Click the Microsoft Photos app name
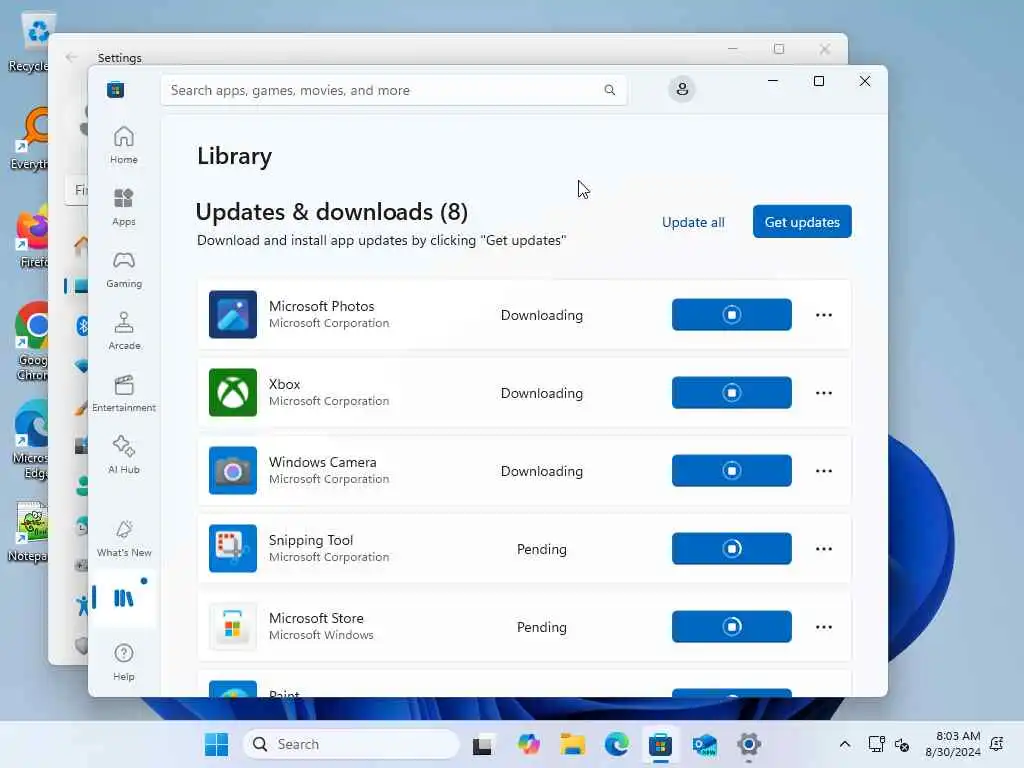Viewport: 1024px width, 768px height. click(x=321, y=306)
